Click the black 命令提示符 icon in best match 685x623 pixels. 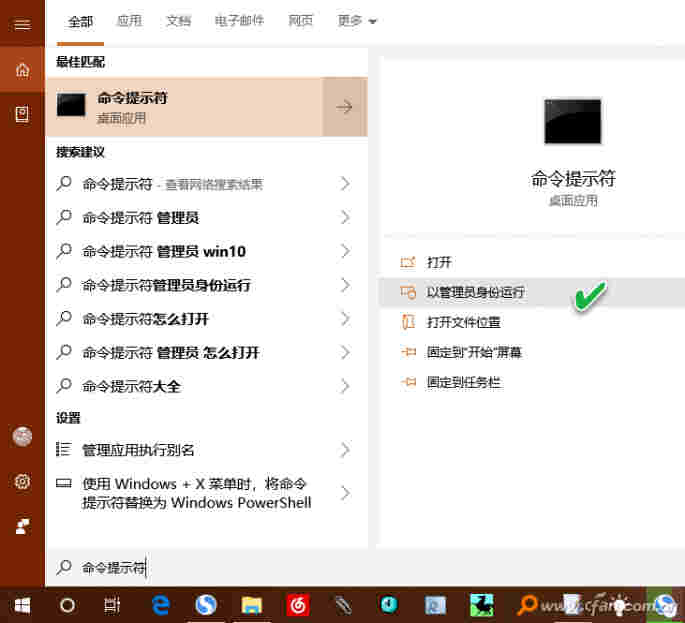[71, 105]
